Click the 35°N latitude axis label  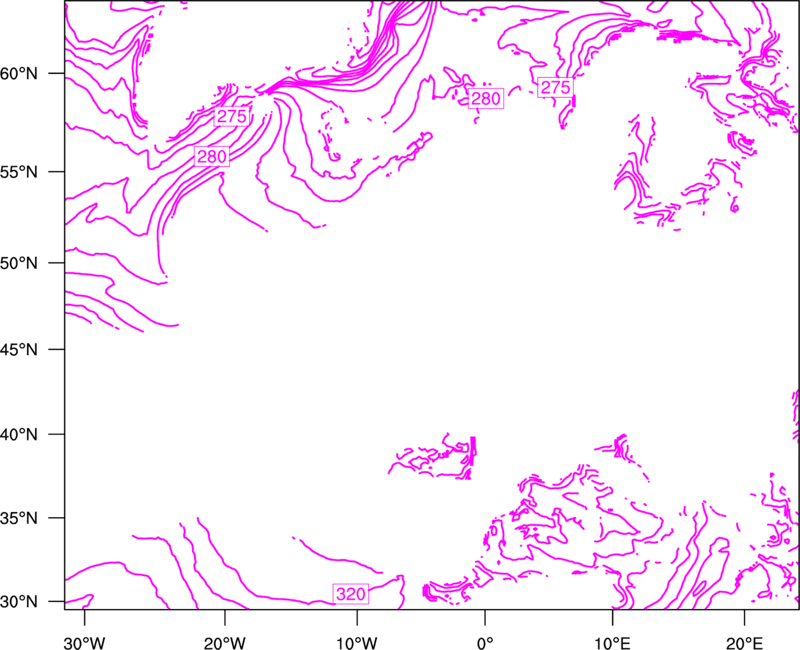[19, 519]
